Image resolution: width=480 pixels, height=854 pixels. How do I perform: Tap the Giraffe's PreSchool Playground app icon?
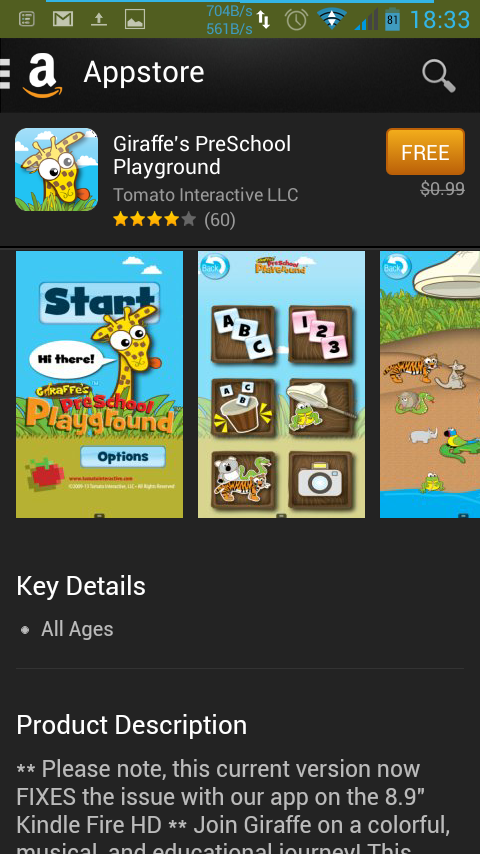click(x=57, y=169)
